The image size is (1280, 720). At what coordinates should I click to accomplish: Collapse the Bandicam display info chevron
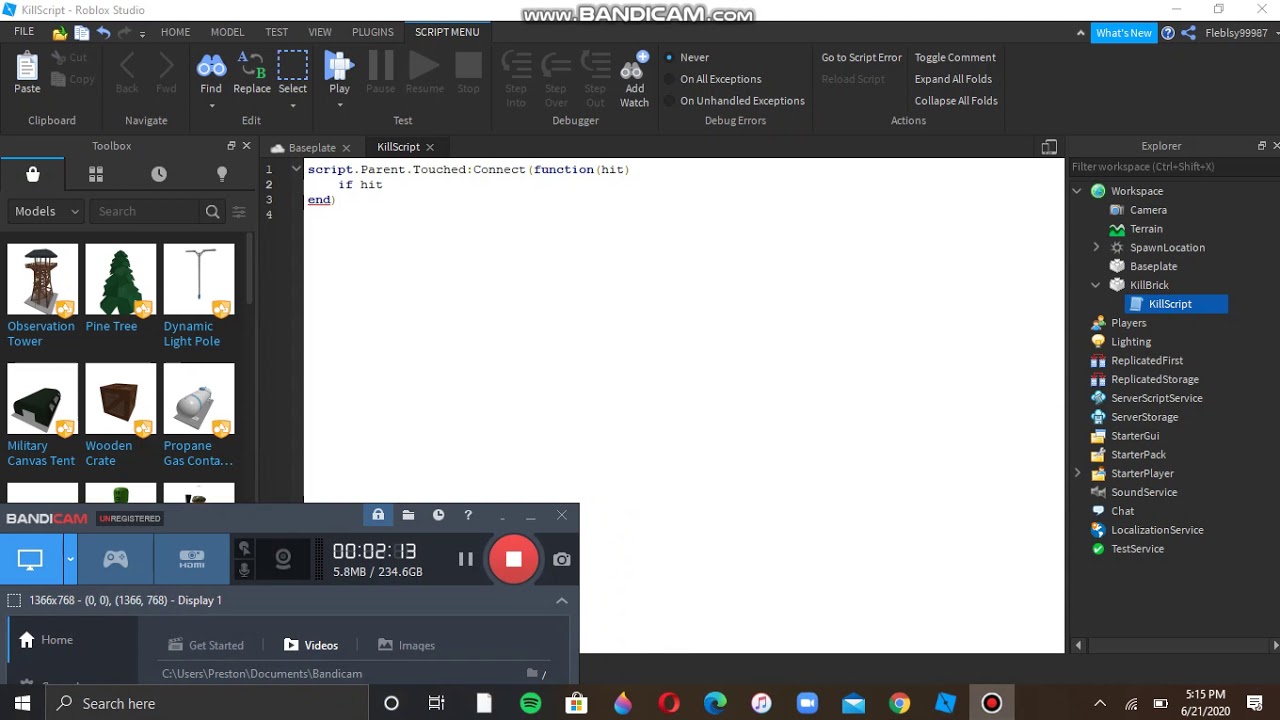[562, 600]
